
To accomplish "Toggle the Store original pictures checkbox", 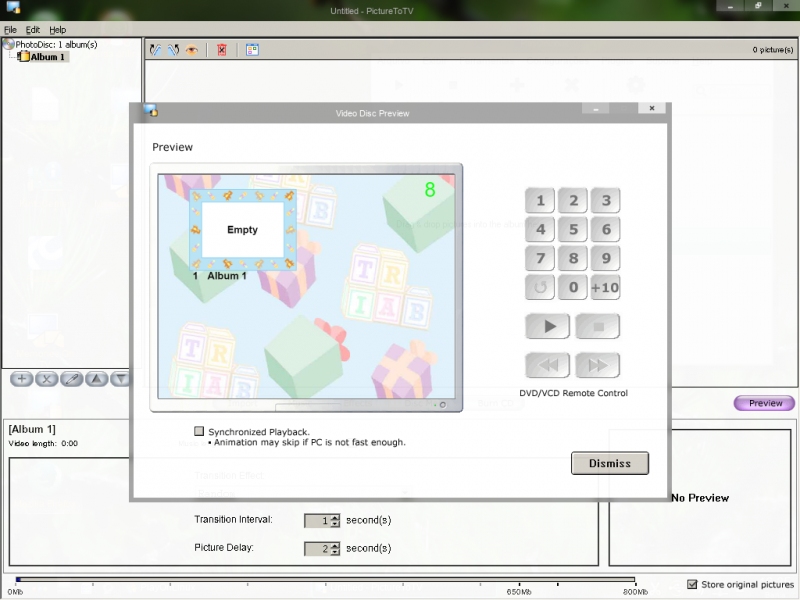I will pyautogui.click(x=692, y=584).
